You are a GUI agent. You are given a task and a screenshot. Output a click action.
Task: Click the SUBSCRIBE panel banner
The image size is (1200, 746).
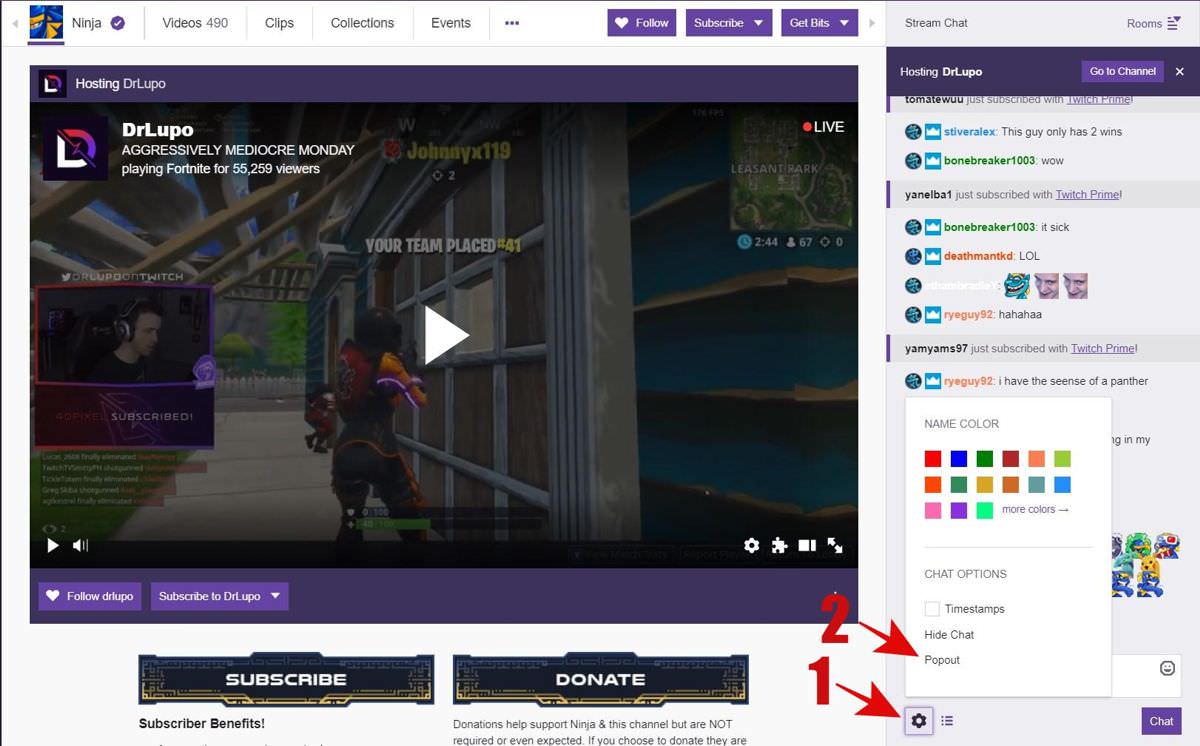(286, 679)
